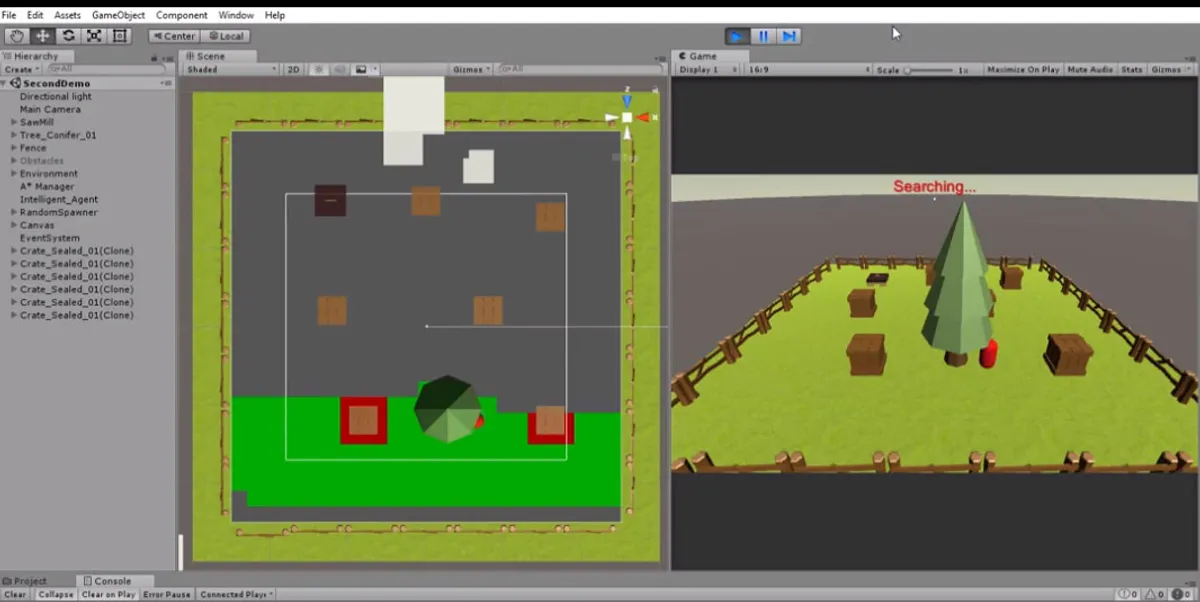Select the Move tool
The height and width of the screenshot is (602, 1200).
(x=42, y=36)
